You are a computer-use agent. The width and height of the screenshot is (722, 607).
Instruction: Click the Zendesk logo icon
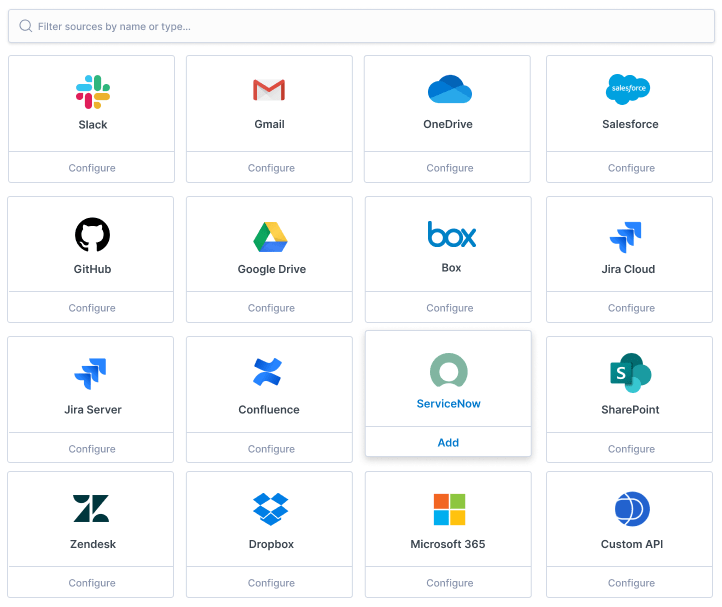point(91,508)
